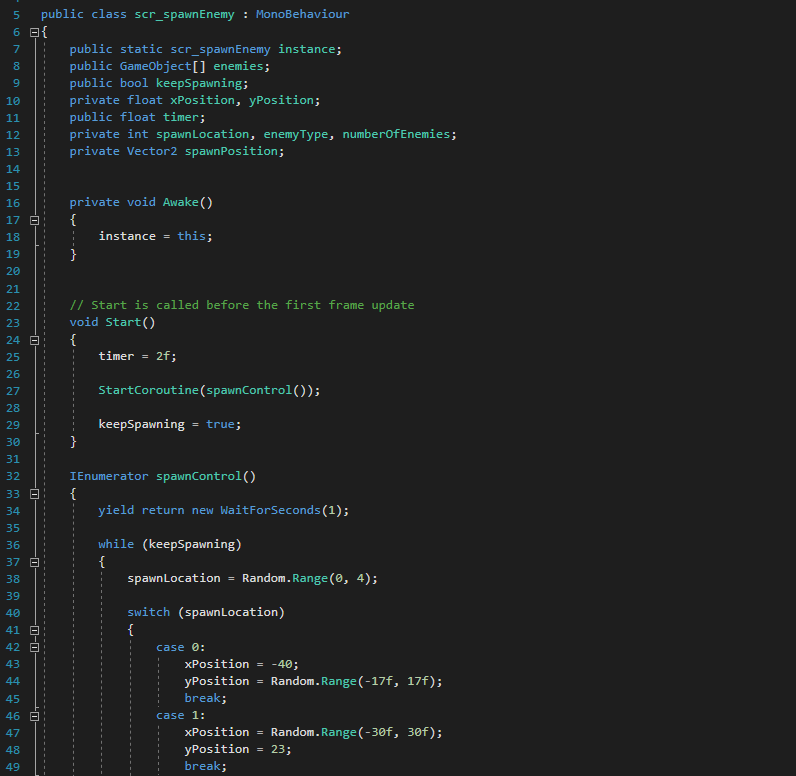Screen dimensions: 796x776
Task: Collapse the case 0 section
Action: coord(34,647)
